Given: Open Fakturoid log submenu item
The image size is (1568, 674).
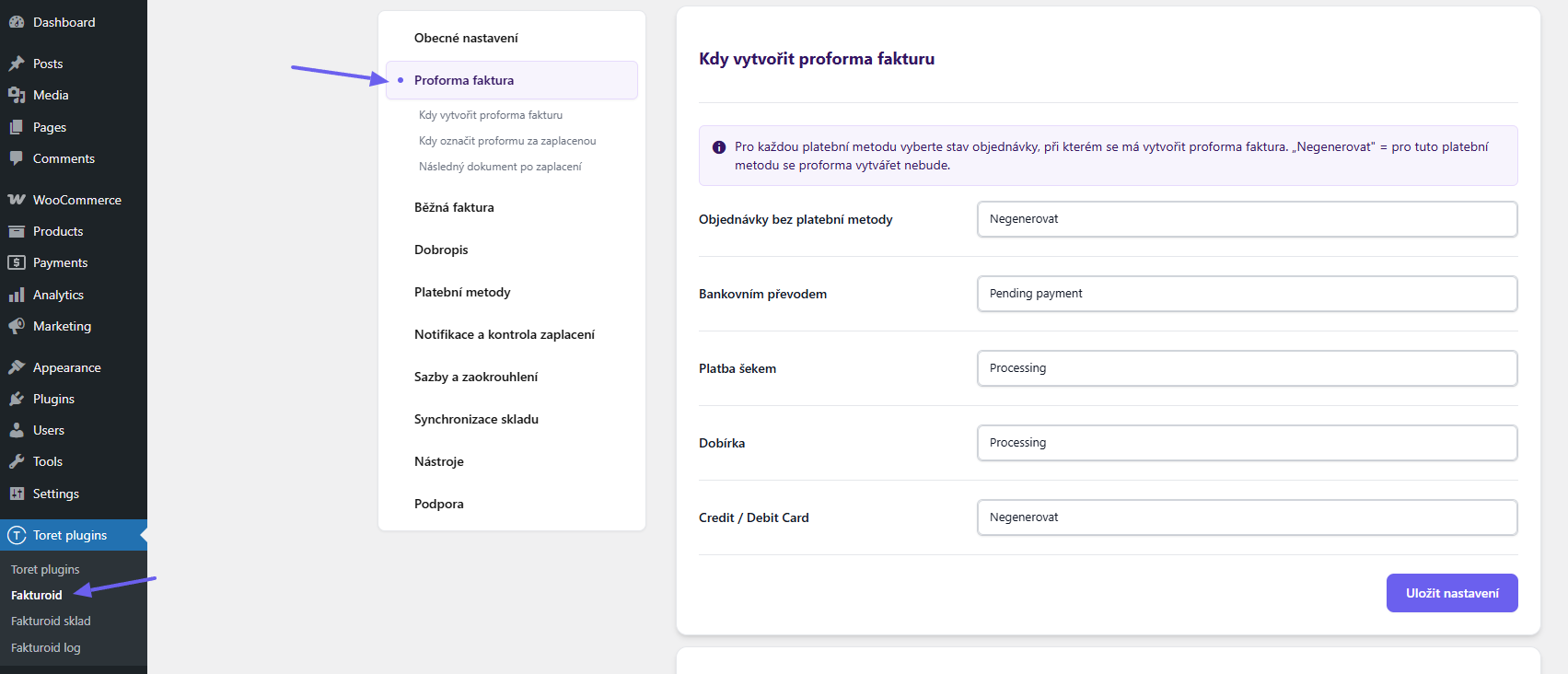Looking at the screenshot, I should tap(45, 647).
